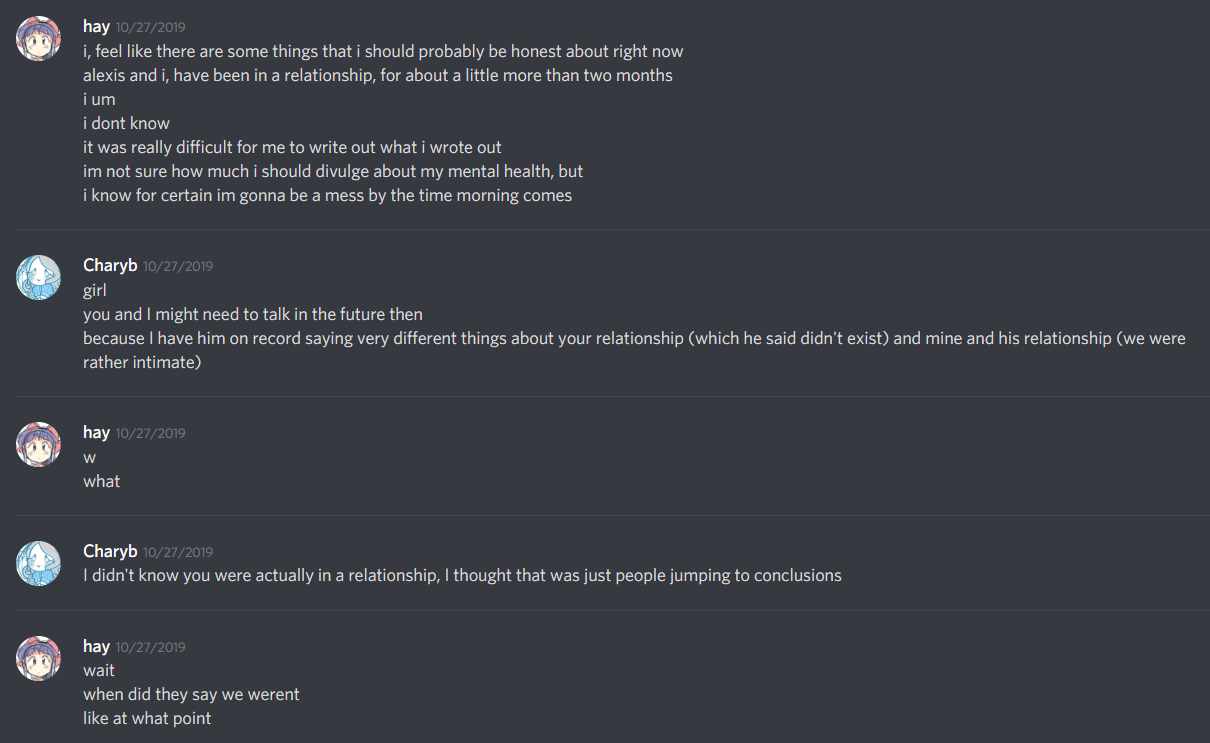Viewport: 1210px width, 743px height.
Task: Click the message "like at what point"
Action: [x=147, y=718]
